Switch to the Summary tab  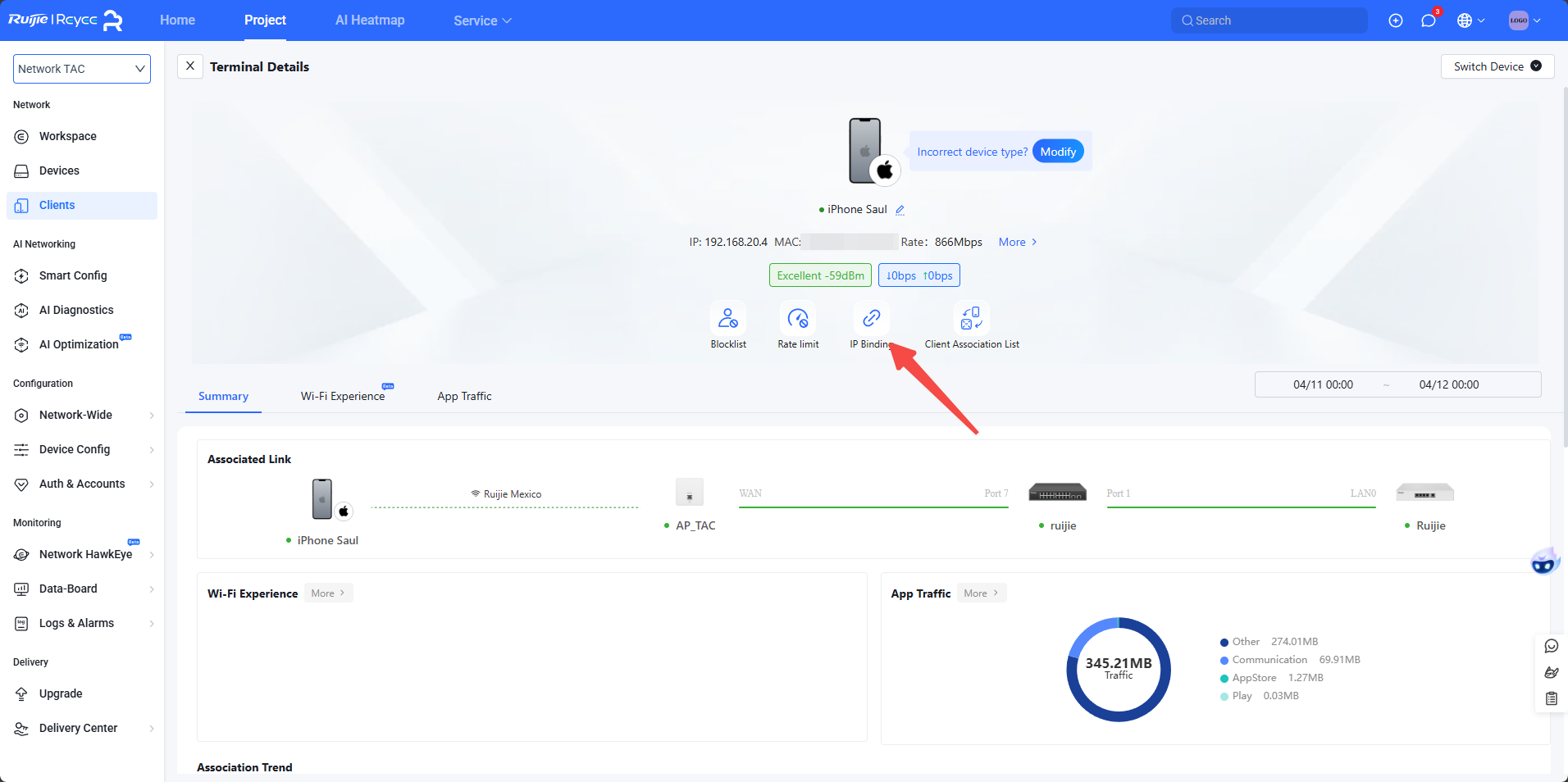coord(223,397)
